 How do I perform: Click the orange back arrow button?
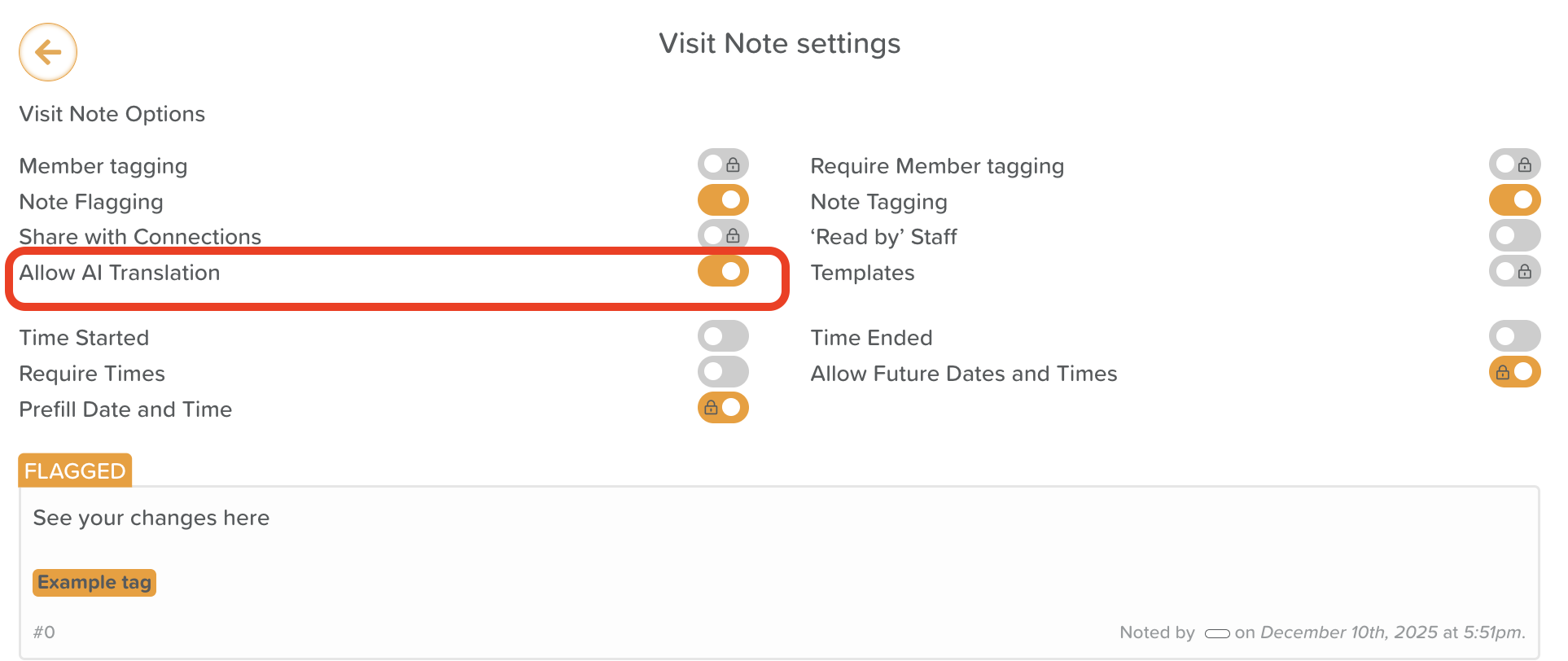(48, 52)
